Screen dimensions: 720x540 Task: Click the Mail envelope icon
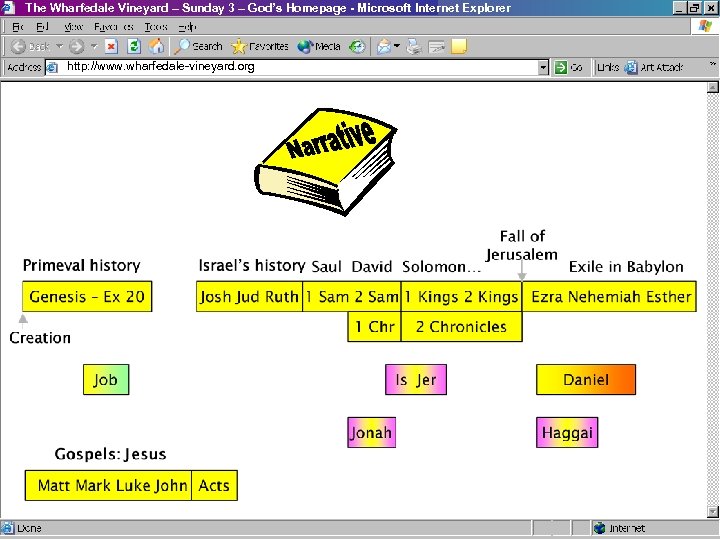tap(383, 46)
